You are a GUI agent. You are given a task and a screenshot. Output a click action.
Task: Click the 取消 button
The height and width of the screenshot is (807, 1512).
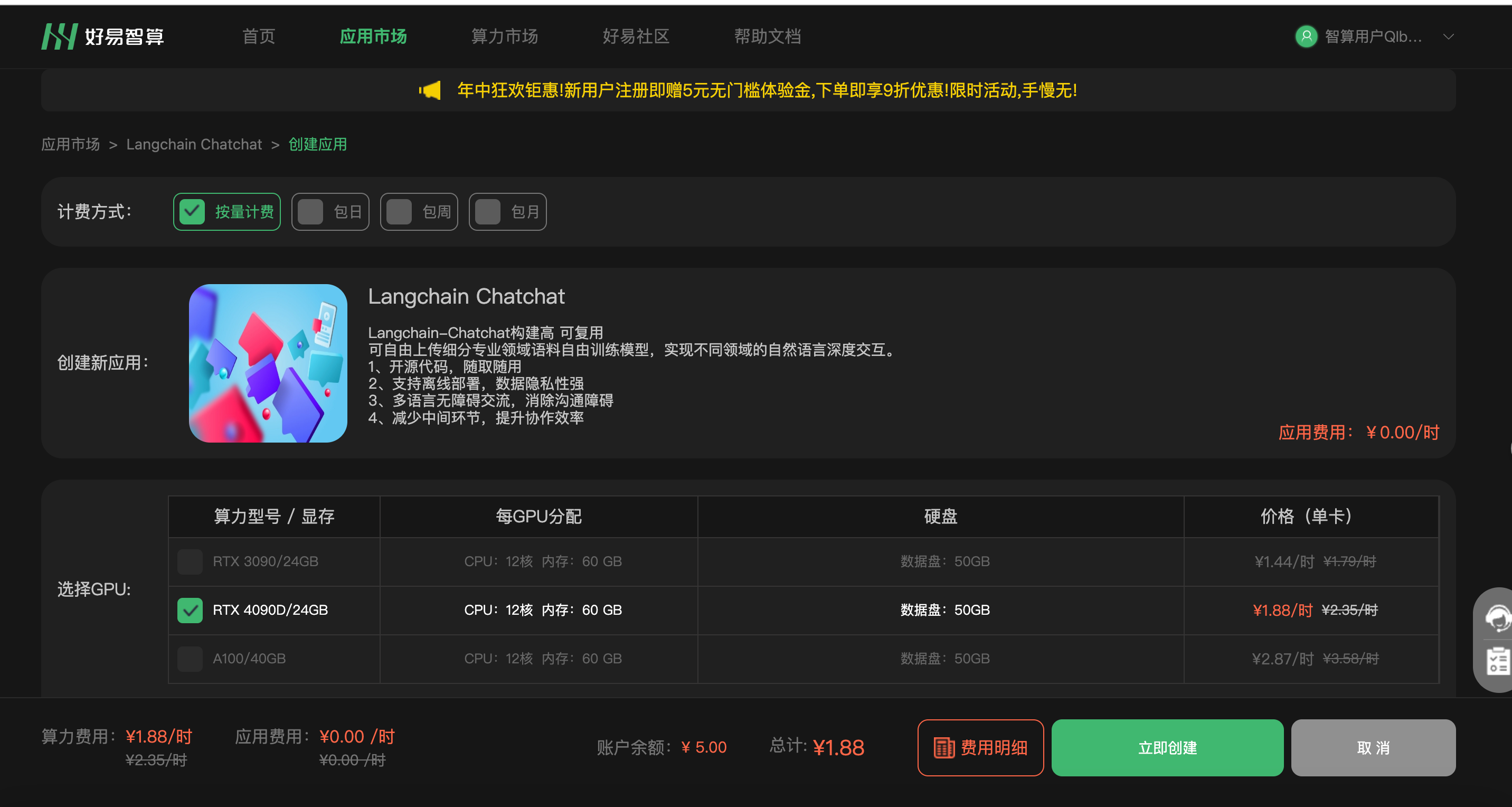click(1373, 747)
